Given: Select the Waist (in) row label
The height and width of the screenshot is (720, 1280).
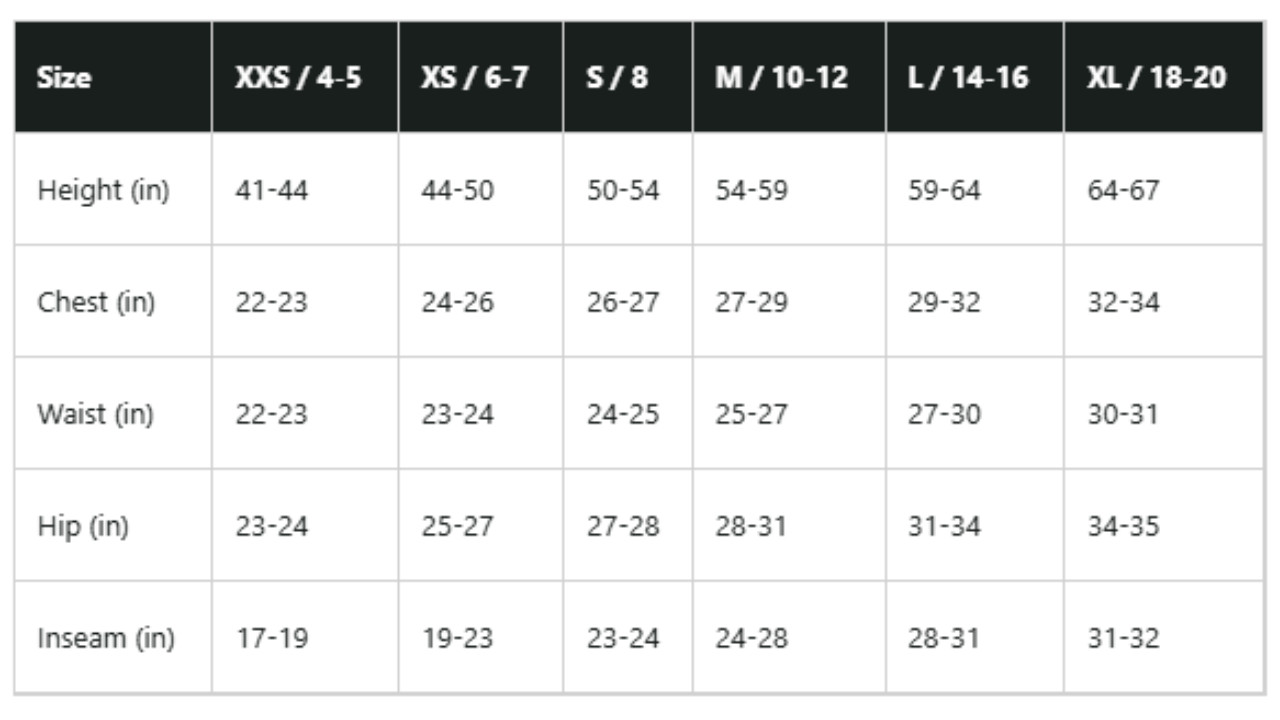Looking at the screenshot, I should (113, 413).
